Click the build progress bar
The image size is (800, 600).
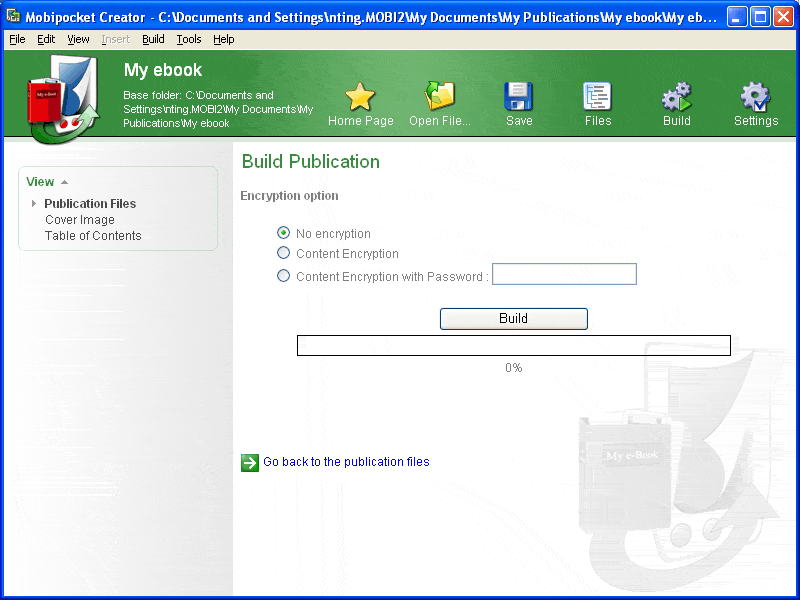514,345
